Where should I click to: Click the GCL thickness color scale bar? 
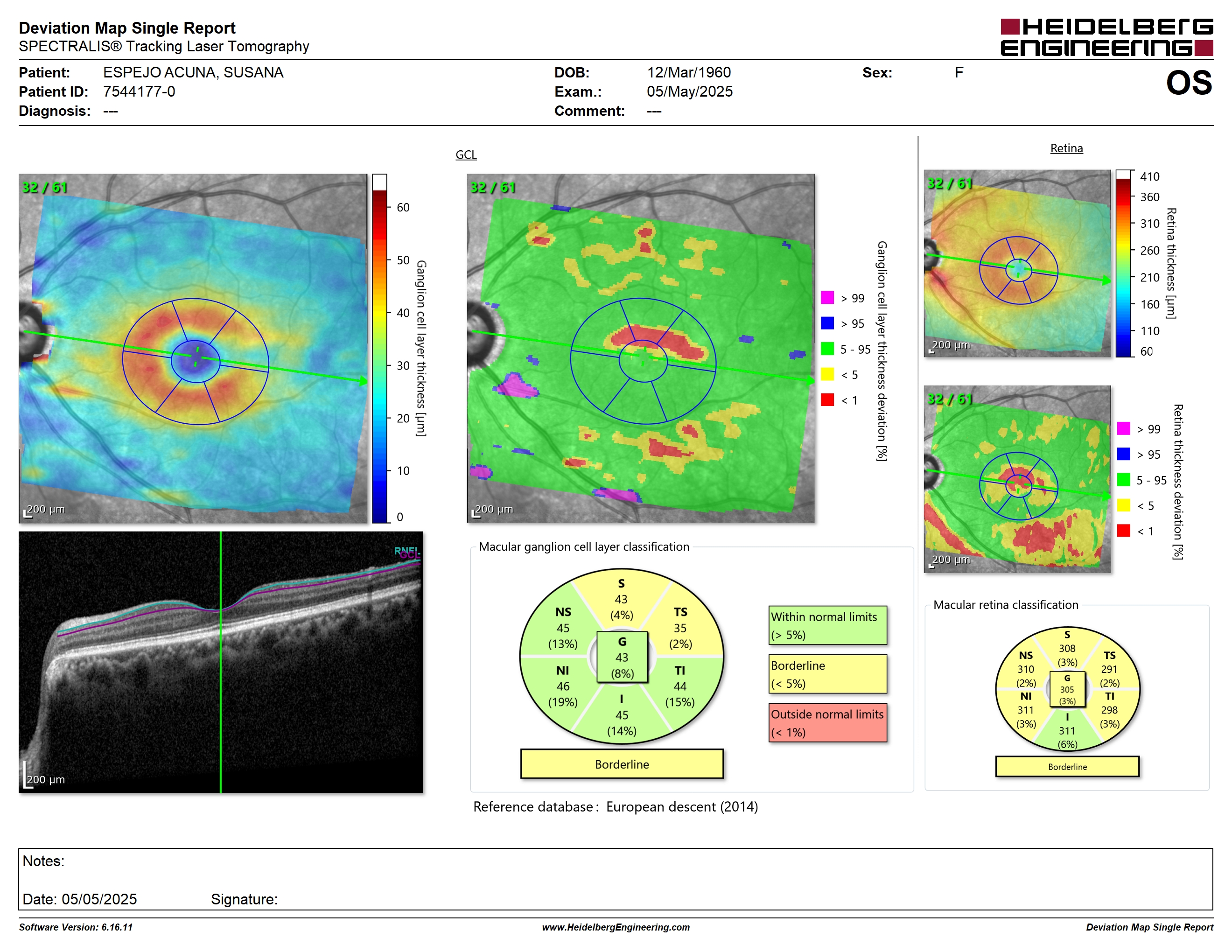click(379, 348)
